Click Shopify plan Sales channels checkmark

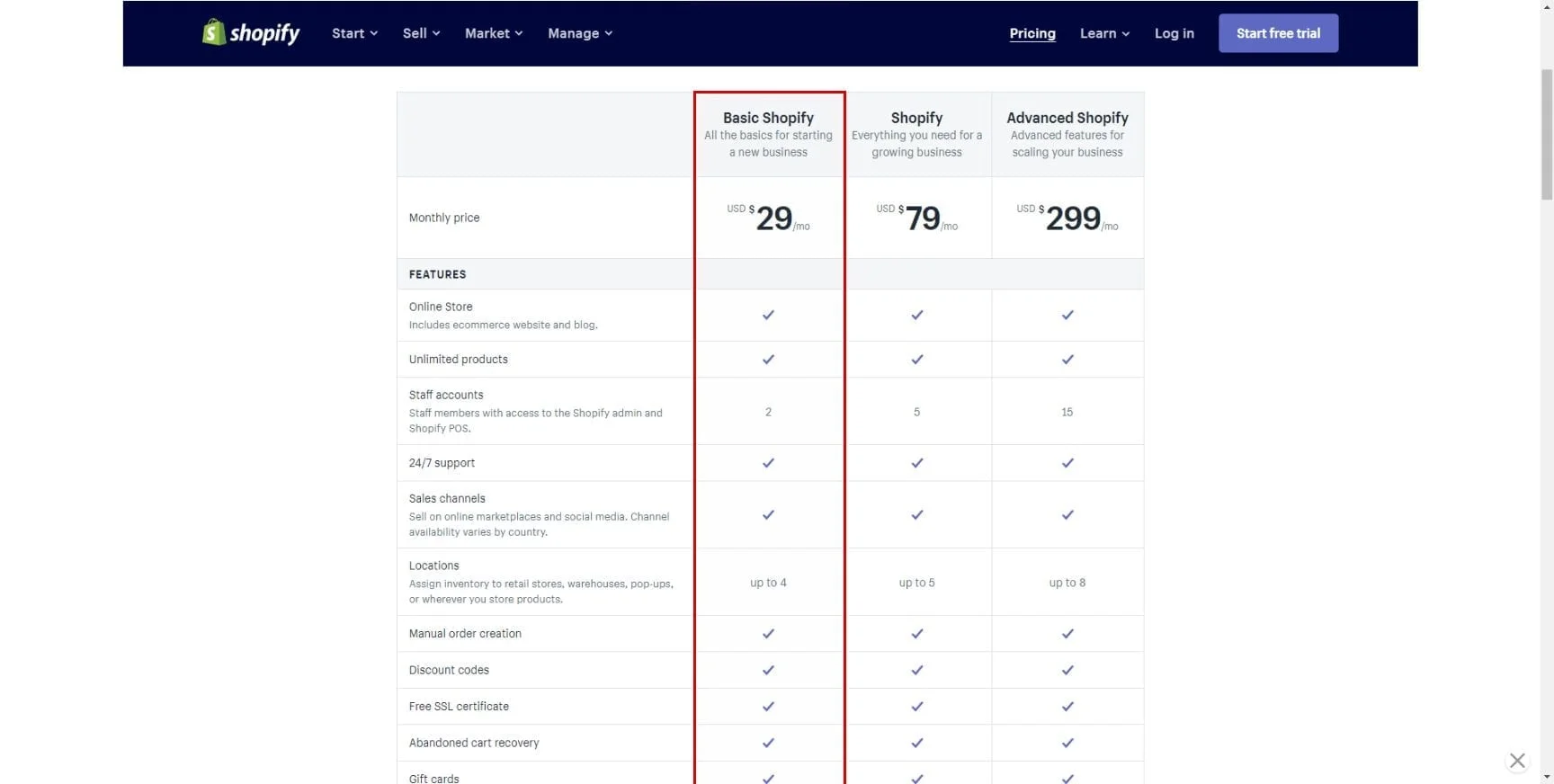916,515
